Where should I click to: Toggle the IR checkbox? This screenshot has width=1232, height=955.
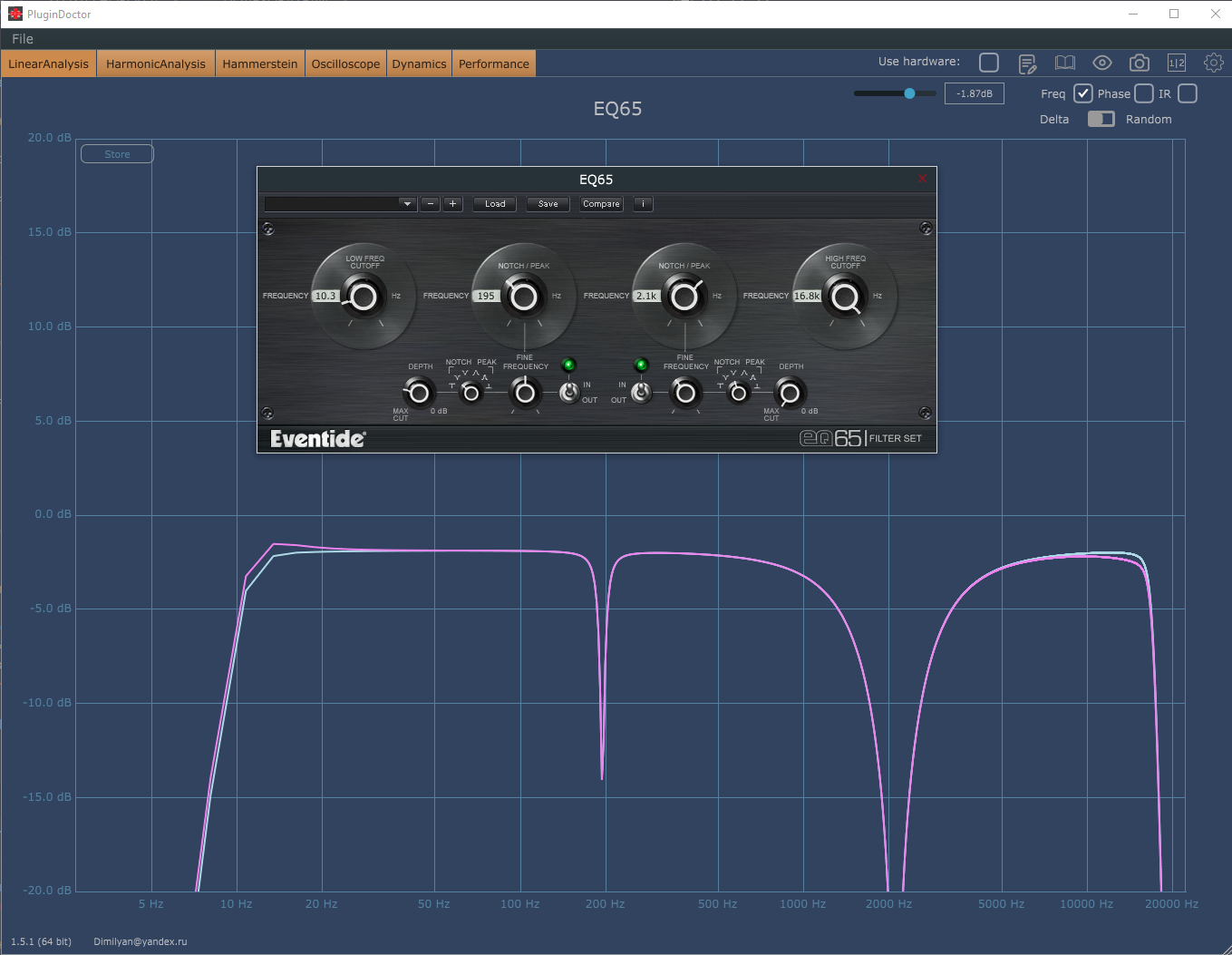tap(1188, 93)
